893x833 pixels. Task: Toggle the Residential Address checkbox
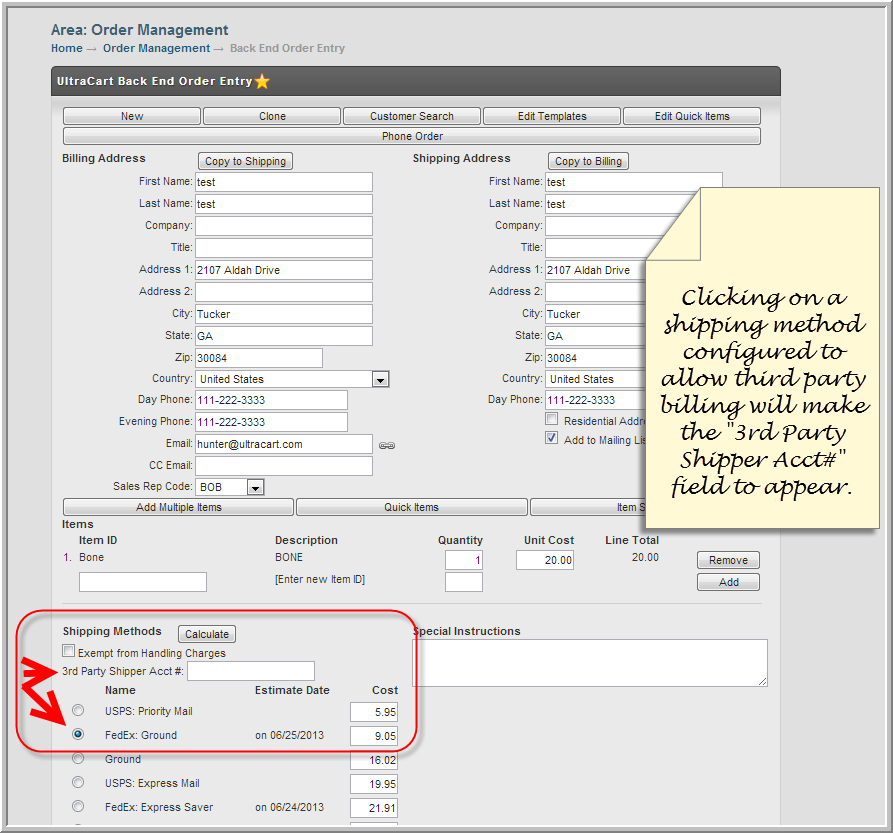pos(551,419)
